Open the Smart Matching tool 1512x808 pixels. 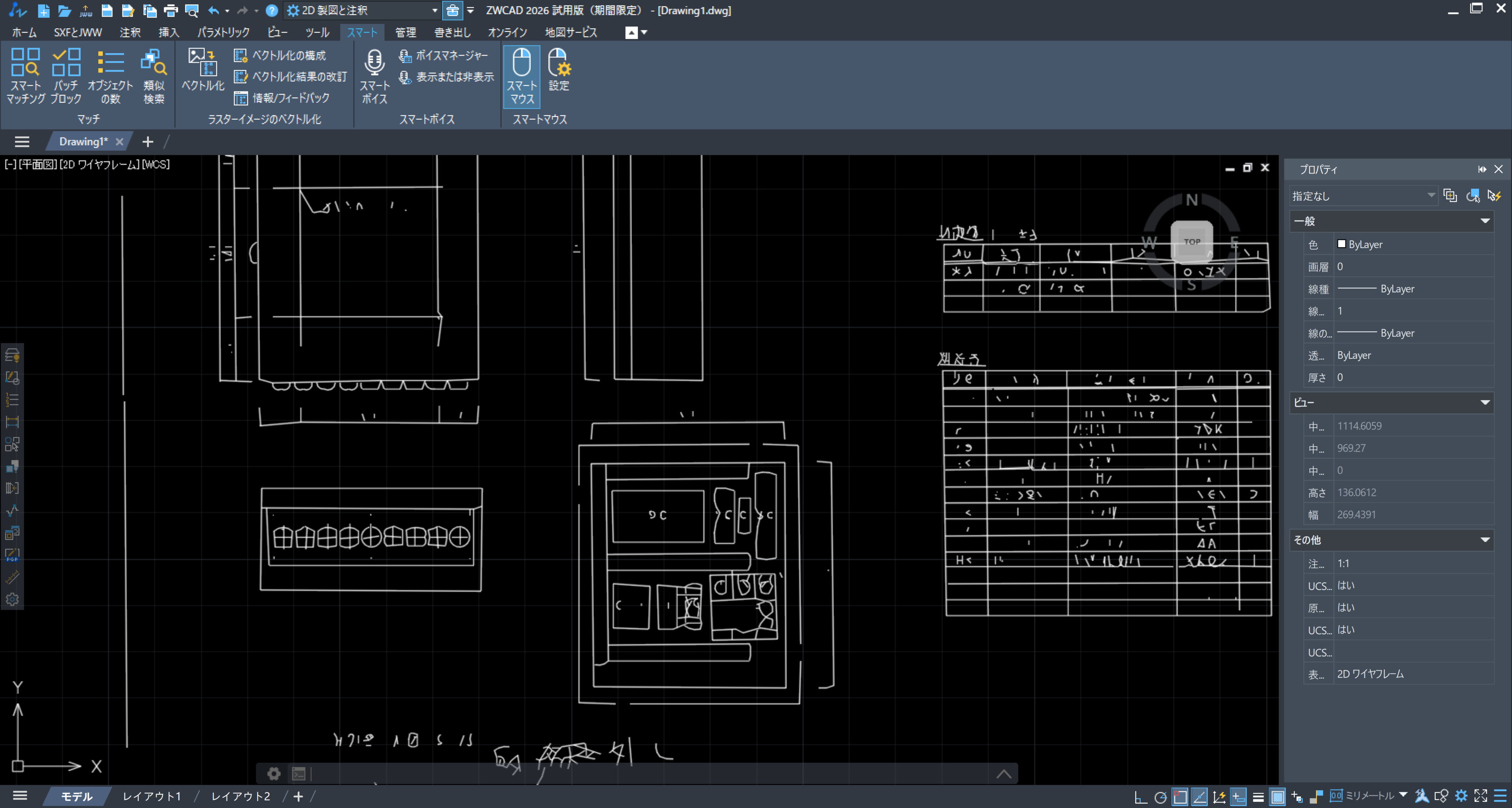click(25, 75)
